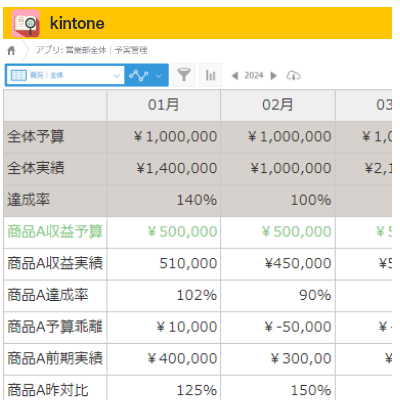Click the graph line view button
This screenshot has width=400, height=400.
point(139,75)
